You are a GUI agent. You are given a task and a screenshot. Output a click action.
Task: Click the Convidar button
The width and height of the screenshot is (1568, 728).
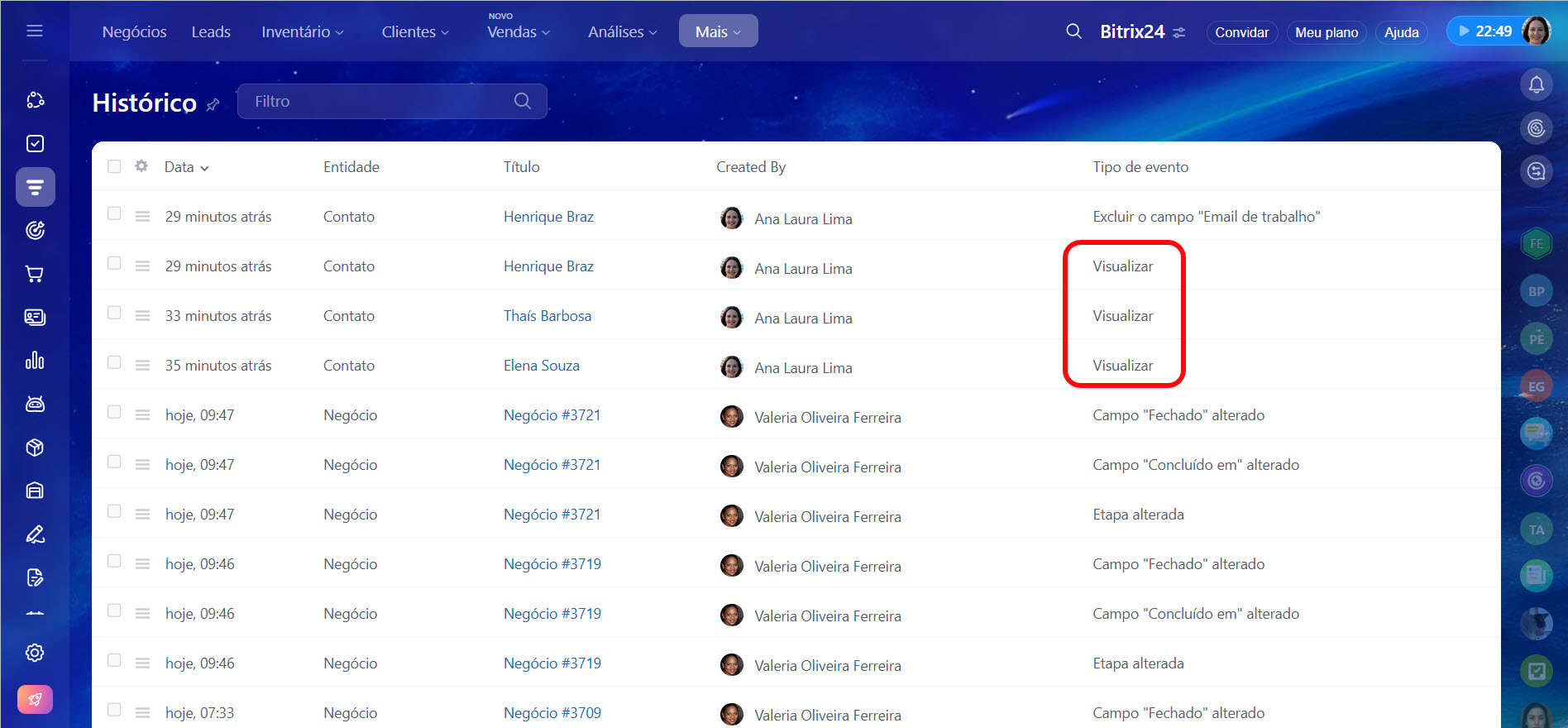coord(1241,32)
